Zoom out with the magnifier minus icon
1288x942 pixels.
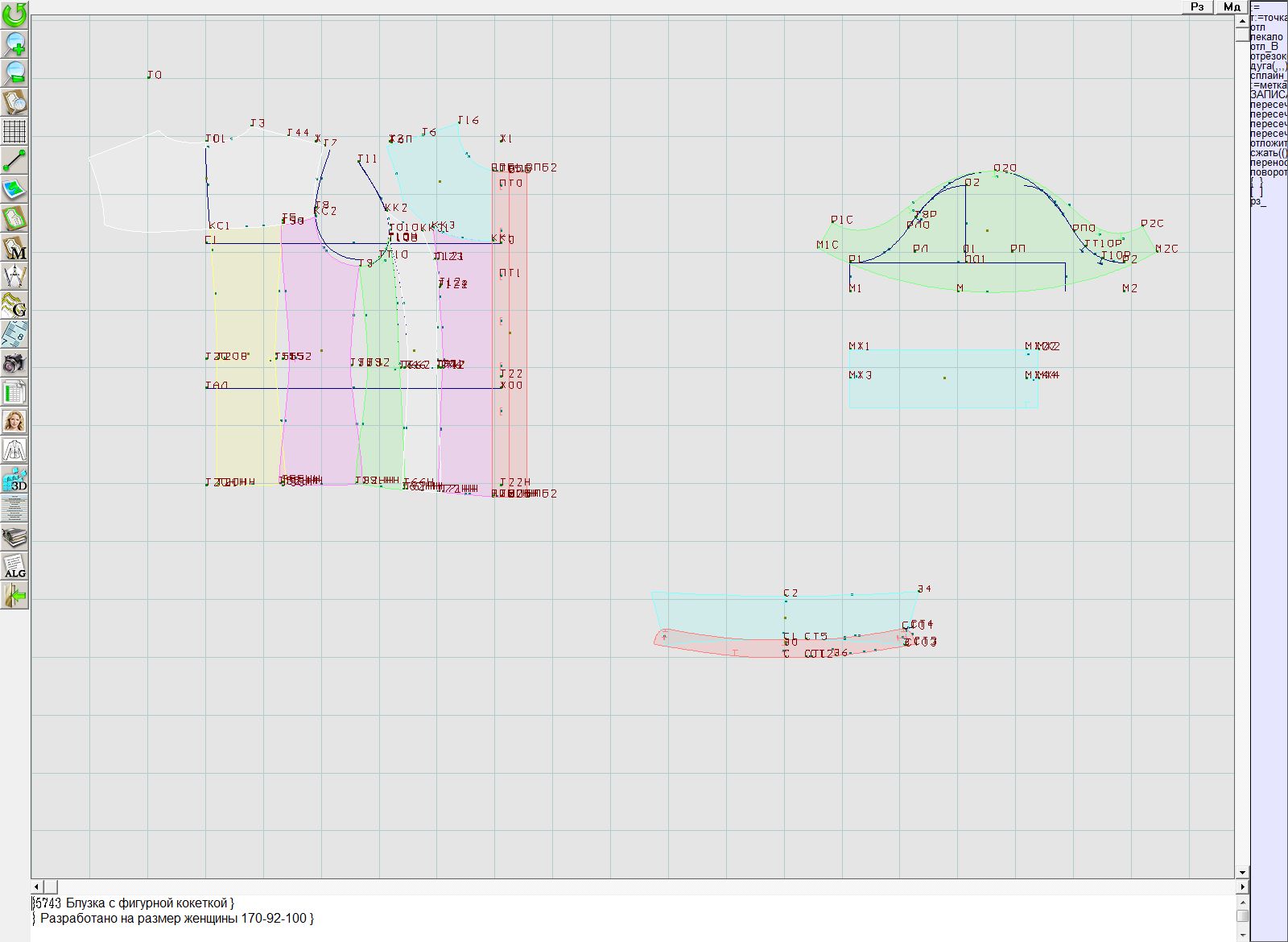pos(14,72)
